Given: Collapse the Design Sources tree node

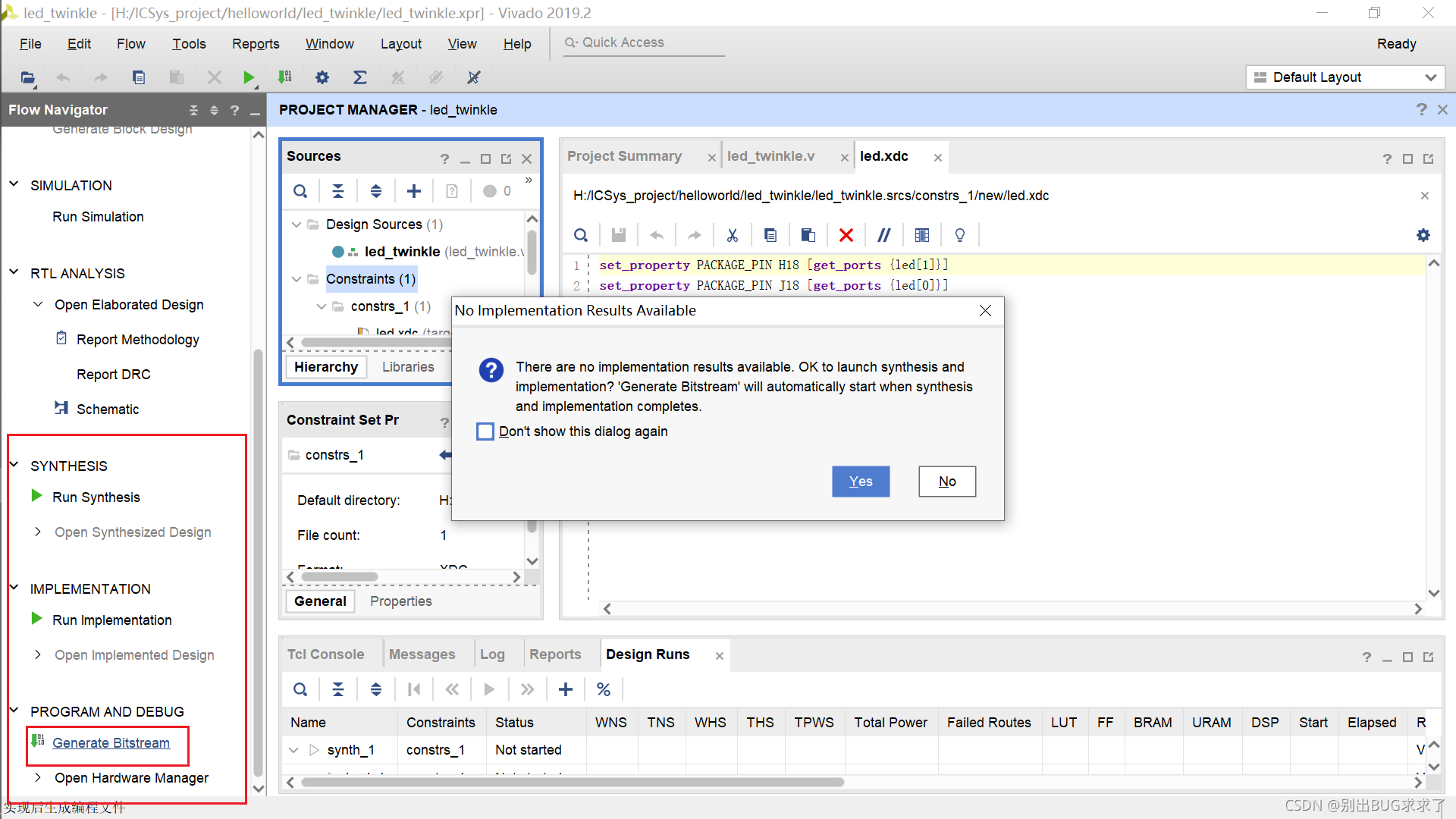Looking at the screenshot, I should [x=297, y=224].
